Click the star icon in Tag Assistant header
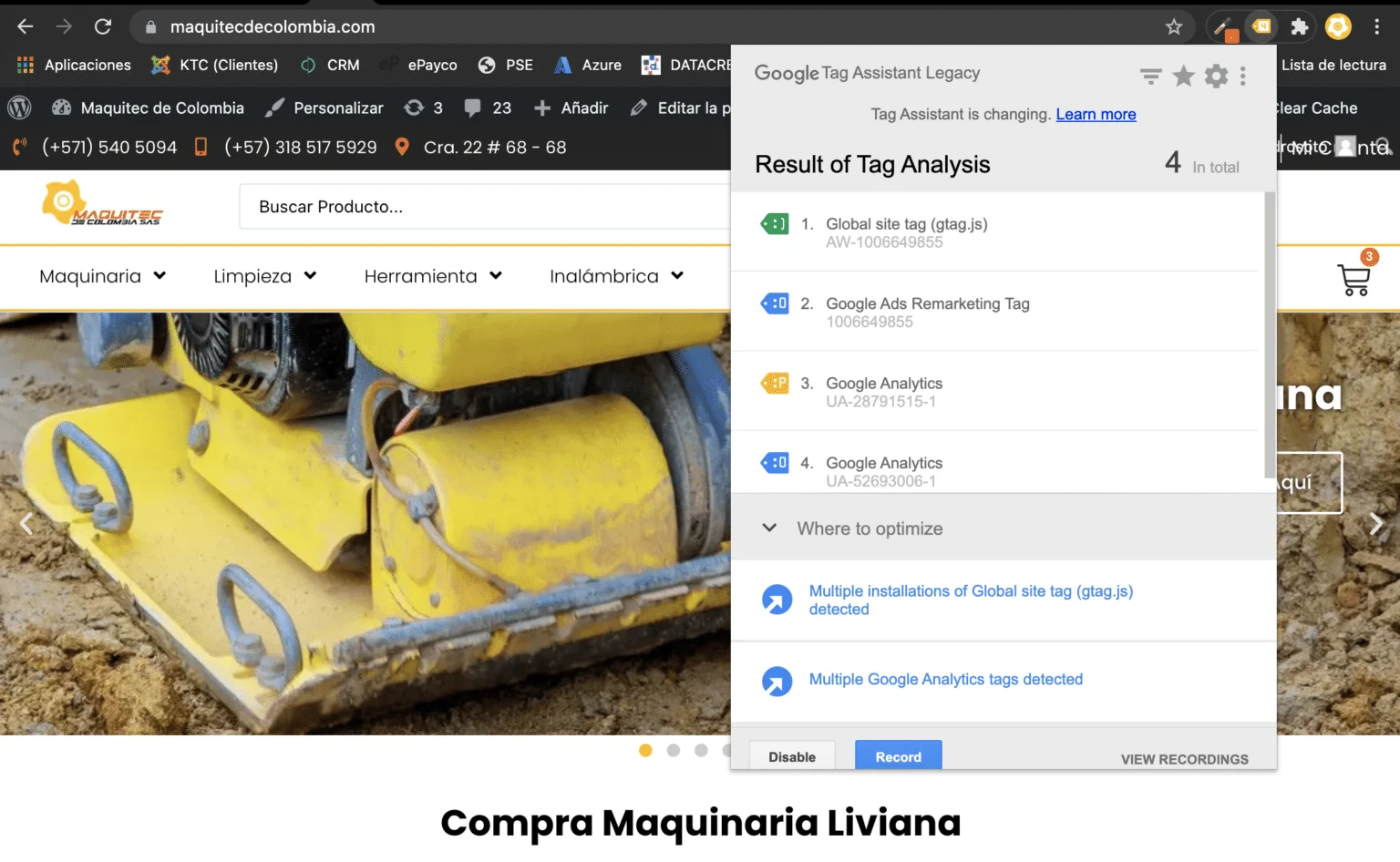This screenshot has width=1400, height=862. click(1183, 77)
